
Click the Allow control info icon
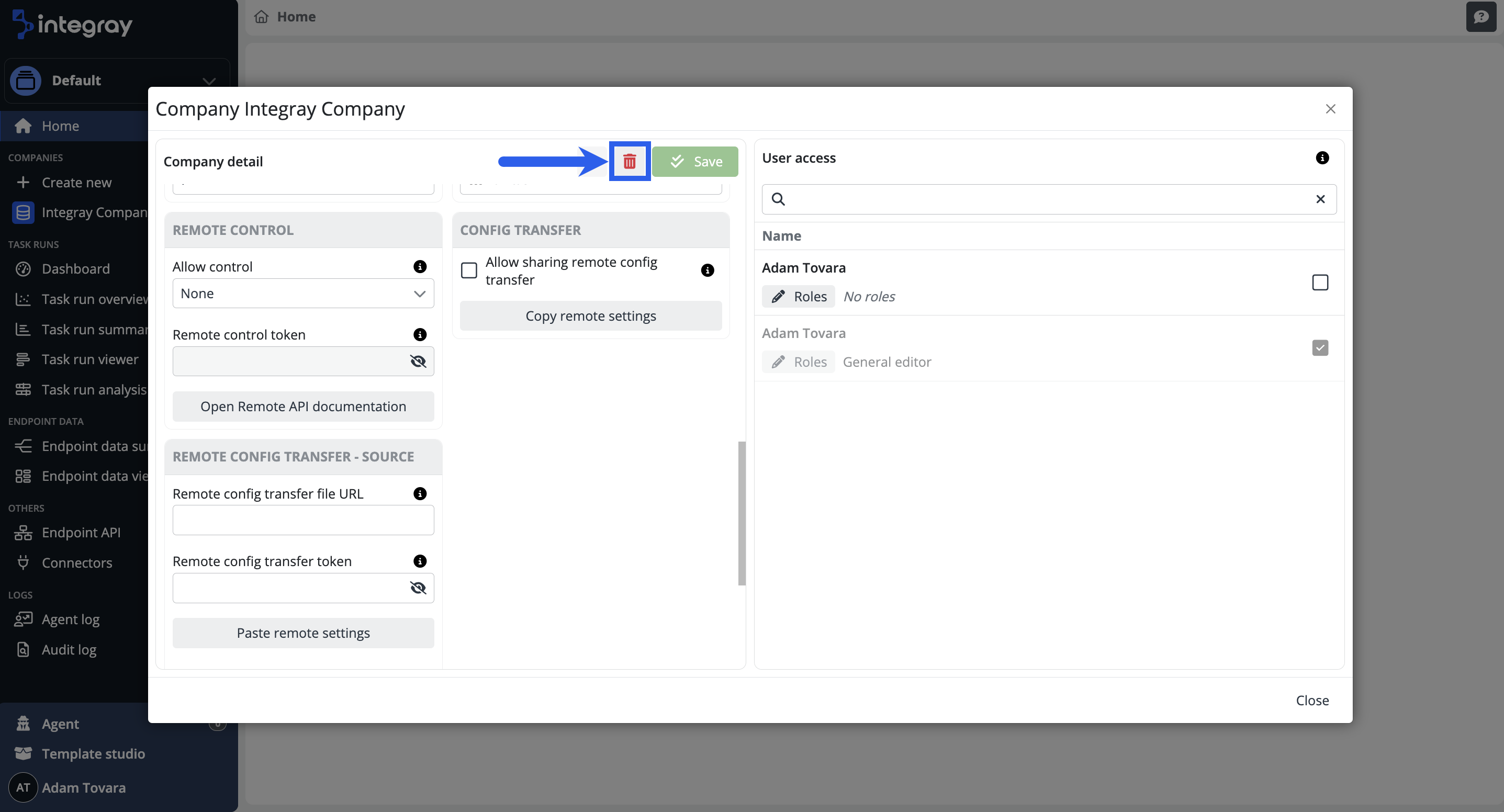point(419,266)
